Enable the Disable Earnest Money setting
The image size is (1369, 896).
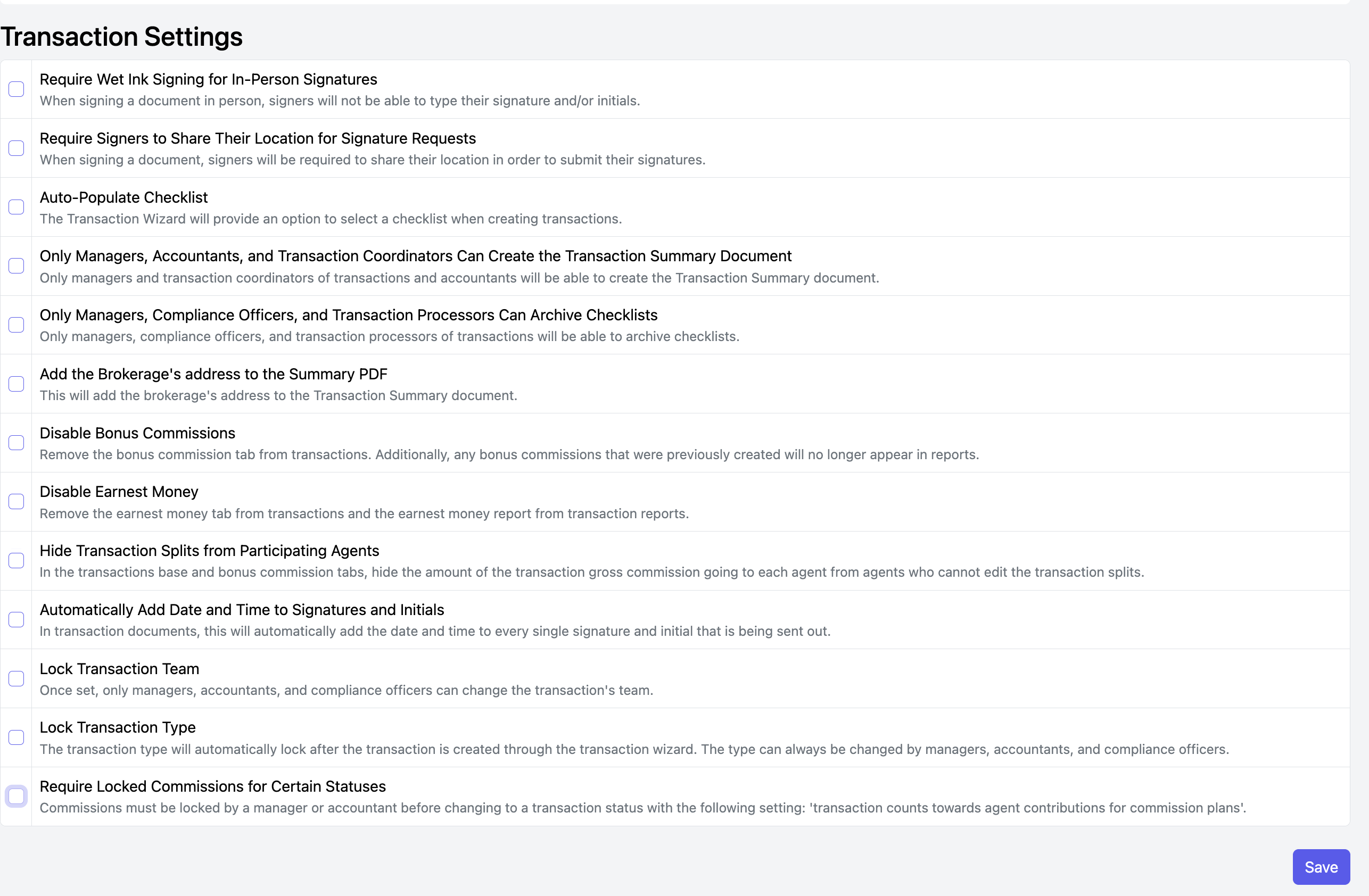[x=16, y=502]
